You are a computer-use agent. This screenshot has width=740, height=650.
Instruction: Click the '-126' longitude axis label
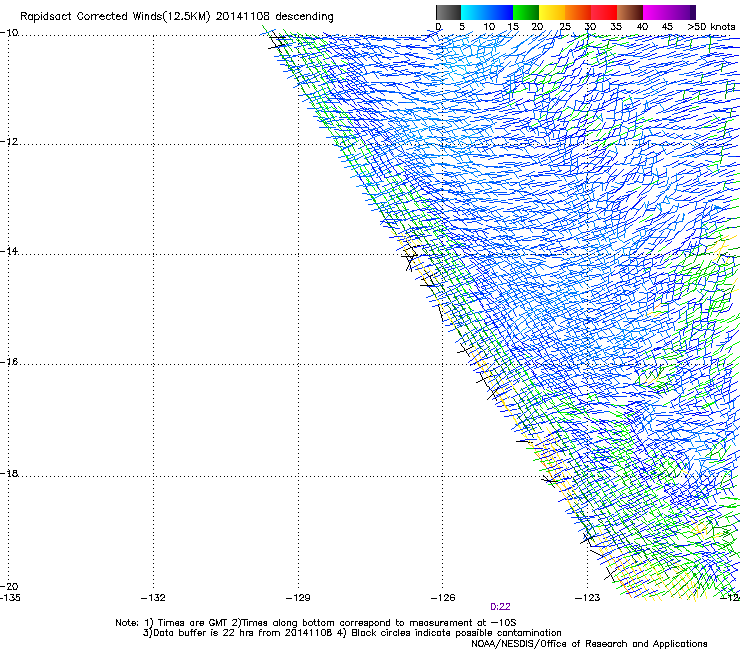point(443,598)
